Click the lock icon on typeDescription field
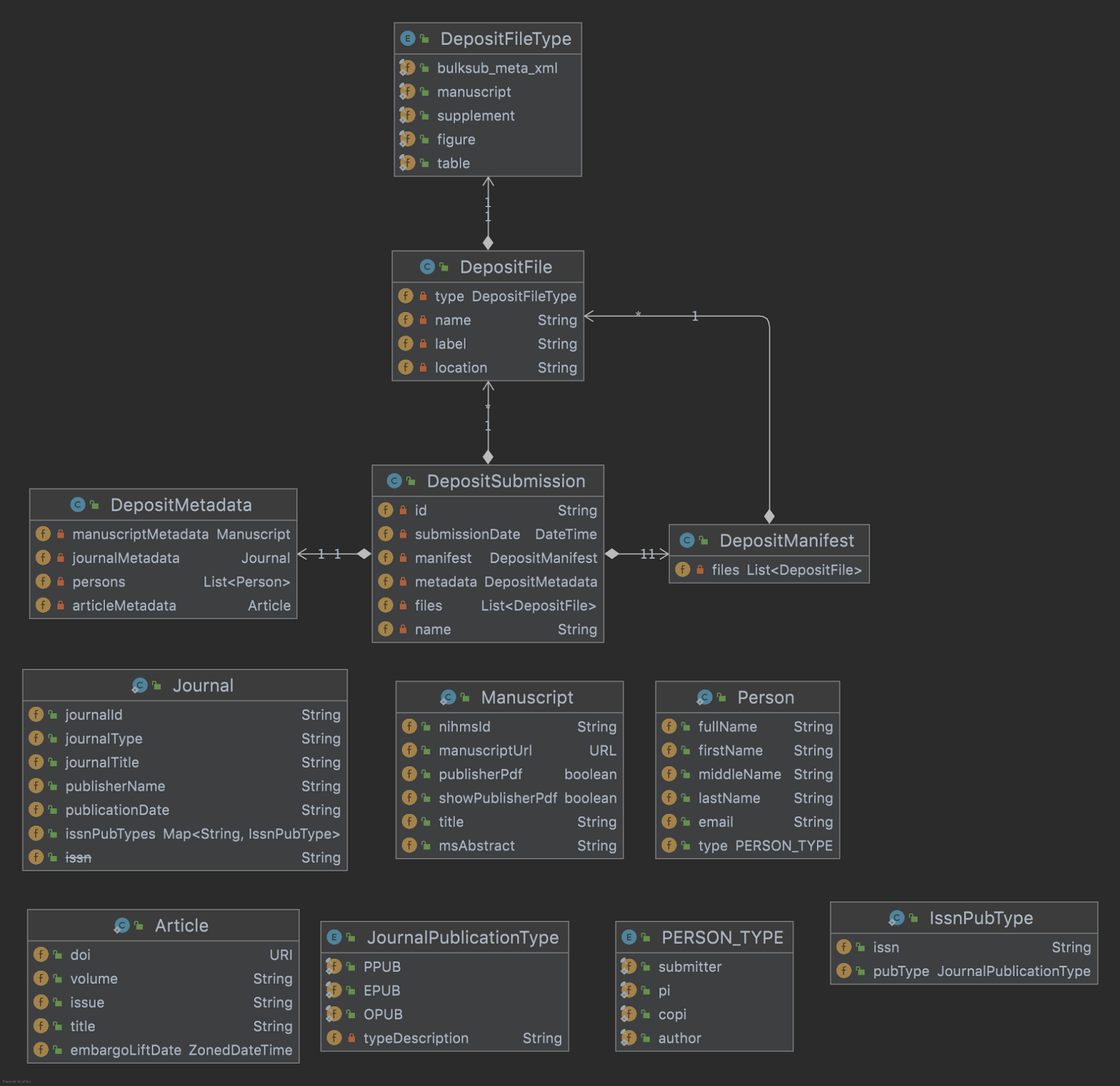 (x=351, y=1038)
